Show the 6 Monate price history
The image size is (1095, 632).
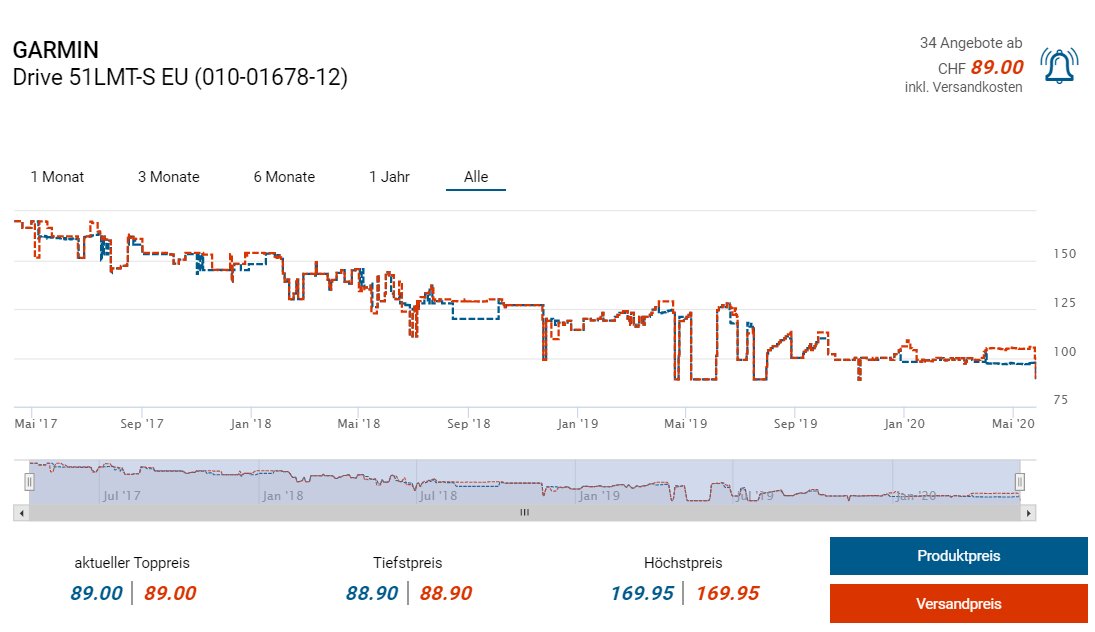pyautogui.click(x=284, y=177)
